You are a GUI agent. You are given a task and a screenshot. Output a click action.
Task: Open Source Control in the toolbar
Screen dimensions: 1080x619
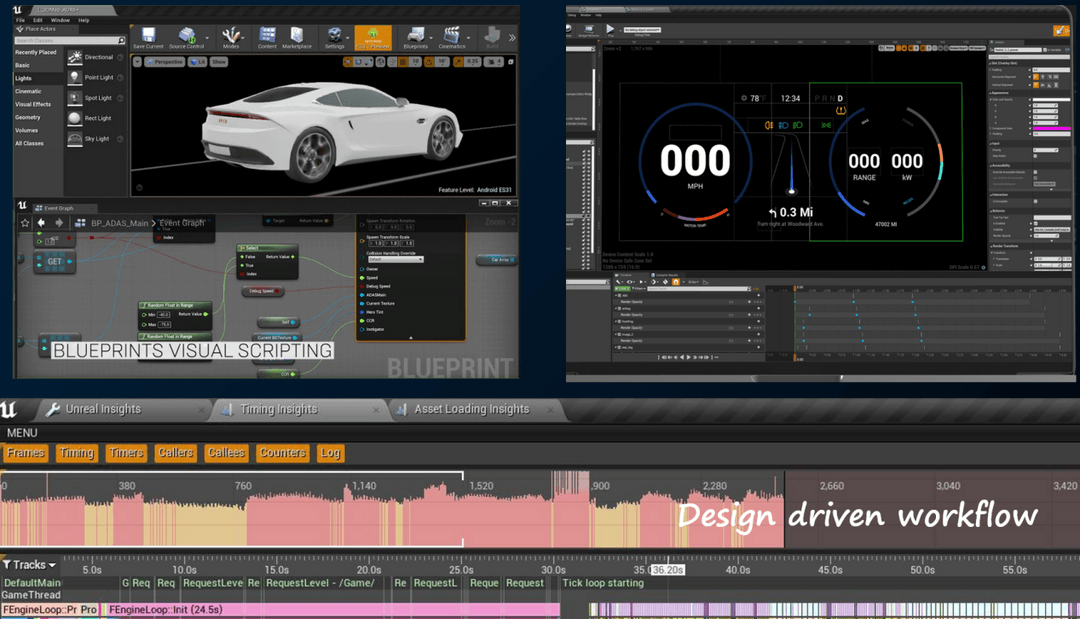[x=186, y=37]
